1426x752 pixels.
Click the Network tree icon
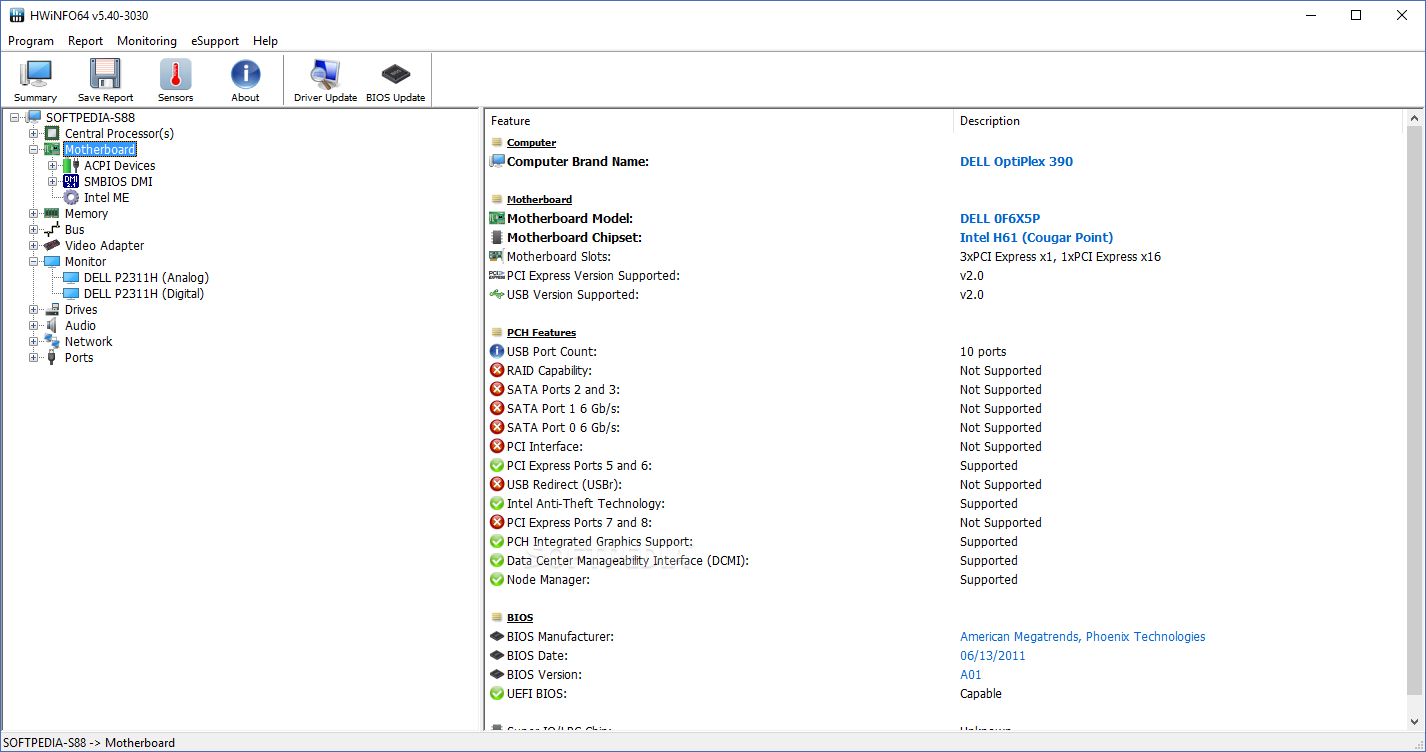[52, 342]
